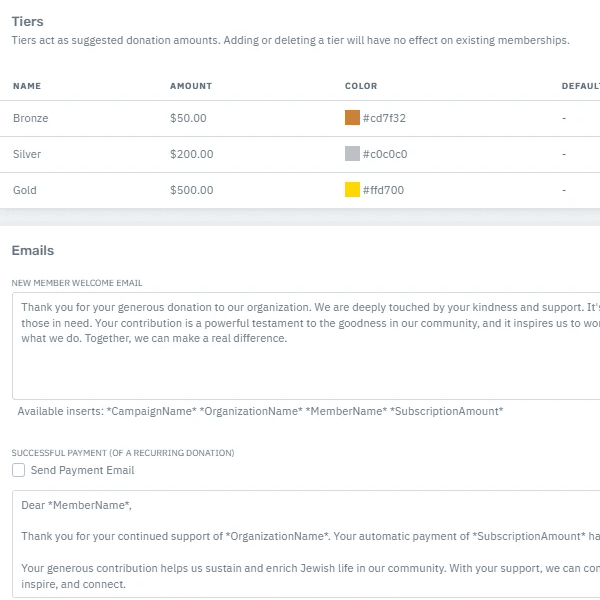Click the Color column header
This screenshot has height=600, width=600.
tap(361, 86)
